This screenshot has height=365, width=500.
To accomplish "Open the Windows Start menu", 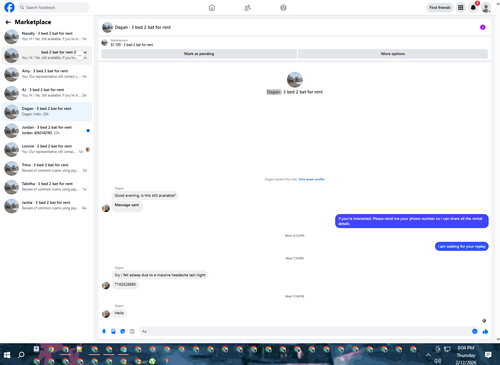I will click(x=7, y=355).
